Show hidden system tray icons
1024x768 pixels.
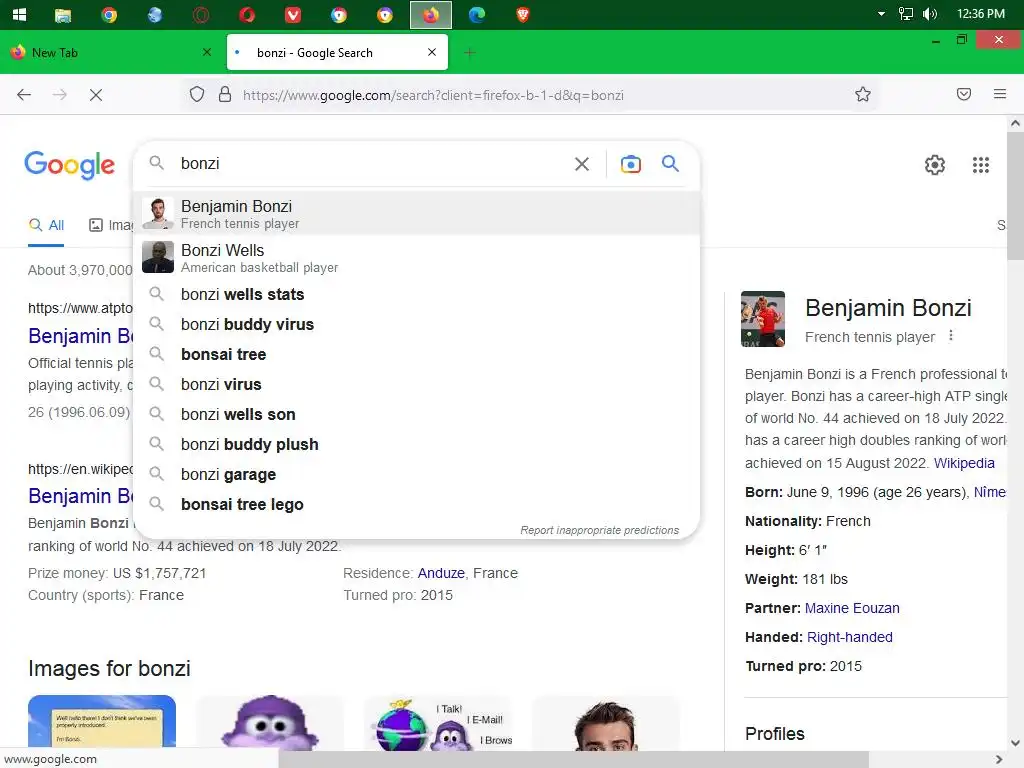(881, 14)
